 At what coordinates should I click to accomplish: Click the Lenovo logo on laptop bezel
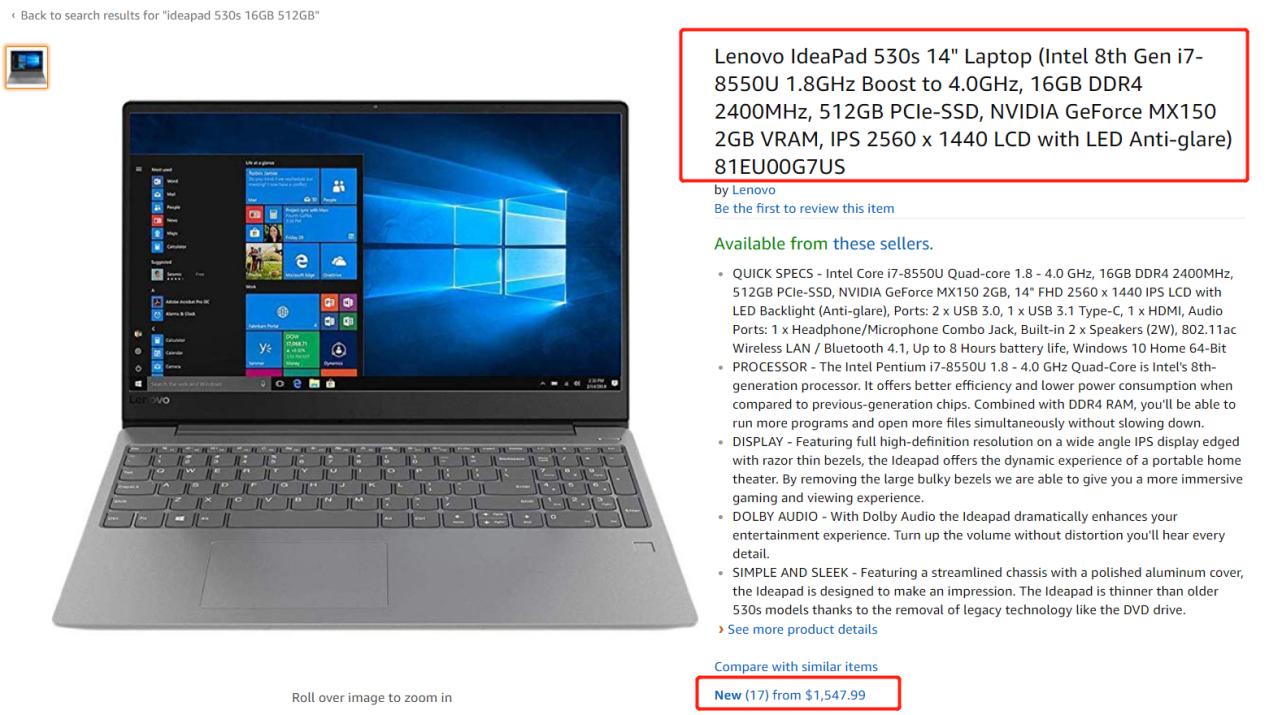pyautogui.click(x=149, y=400)
